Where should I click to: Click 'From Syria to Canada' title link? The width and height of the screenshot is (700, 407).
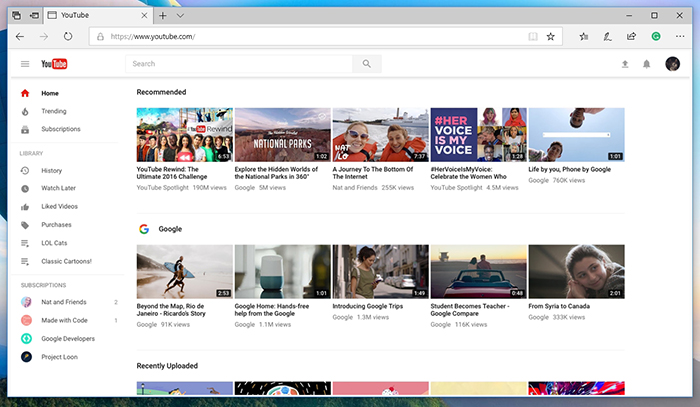coord(559,306)
